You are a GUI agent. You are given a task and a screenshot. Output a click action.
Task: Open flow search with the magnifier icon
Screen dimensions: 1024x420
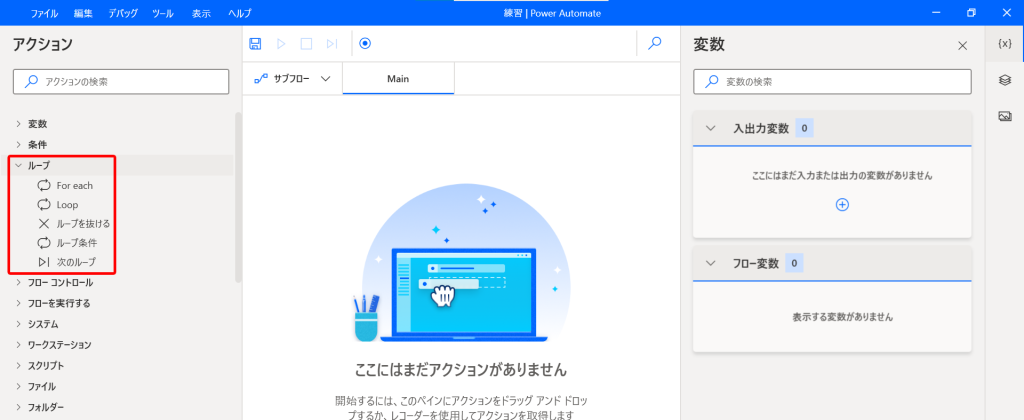(655, 43)
